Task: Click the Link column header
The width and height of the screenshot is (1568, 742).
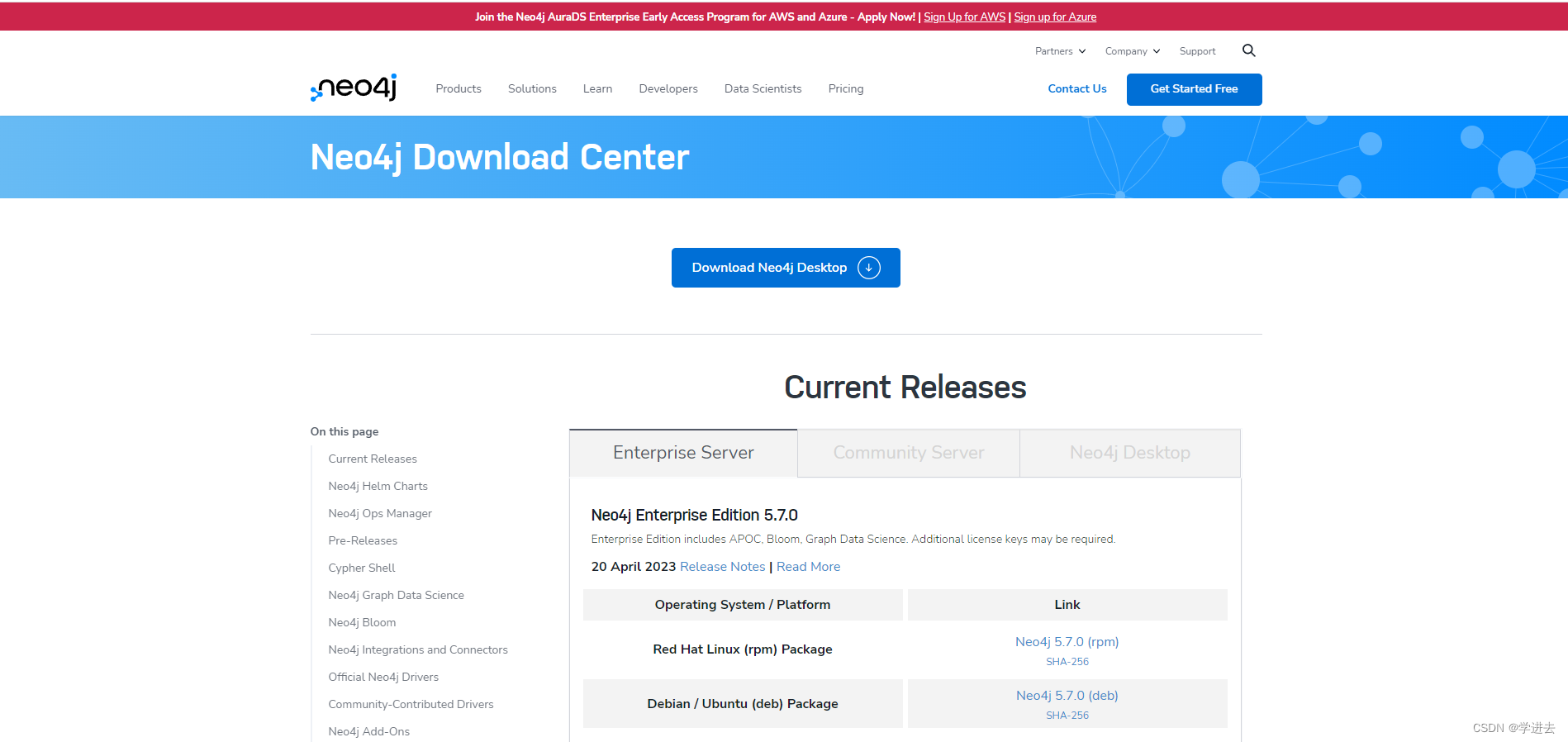Action: pyautogui.click(x=1067, y=605)
